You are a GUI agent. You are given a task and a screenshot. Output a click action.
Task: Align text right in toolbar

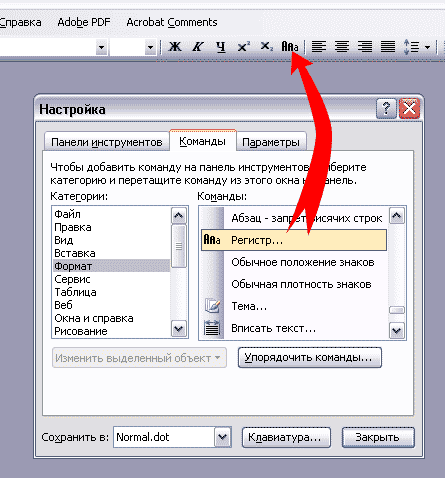(365, 47)
